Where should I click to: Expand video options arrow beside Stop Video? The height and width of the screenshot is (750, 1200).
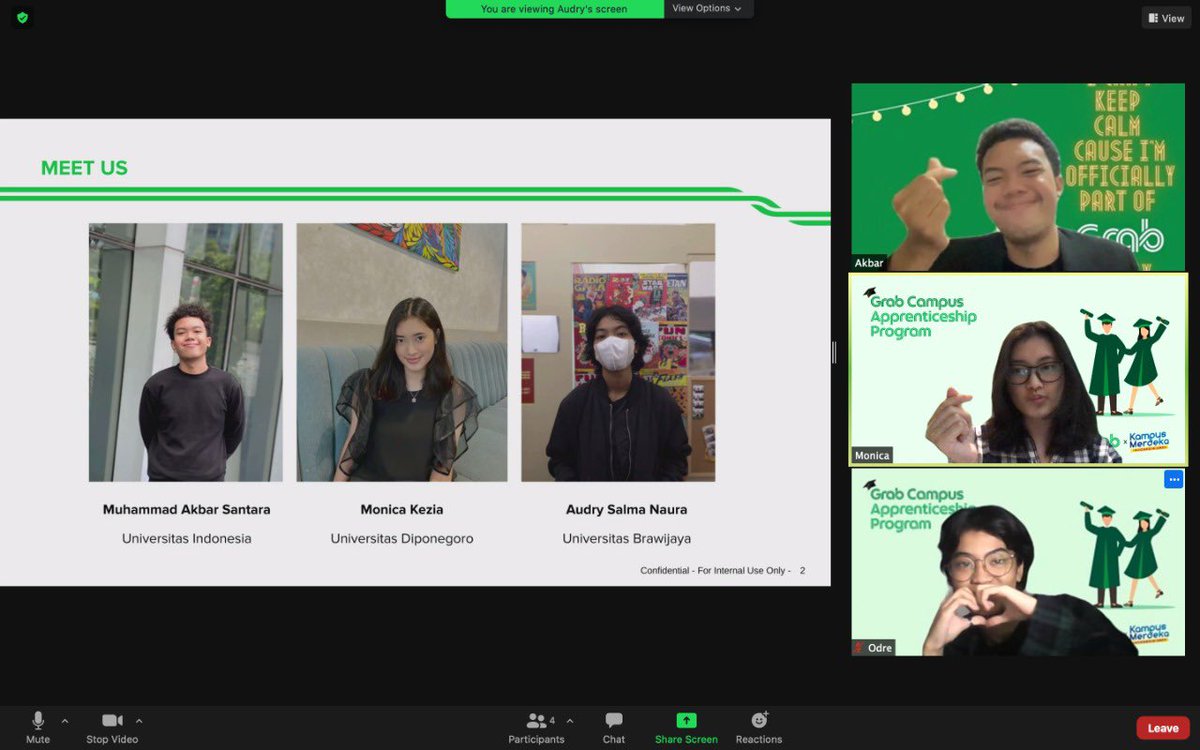click(x=139, y=721)
